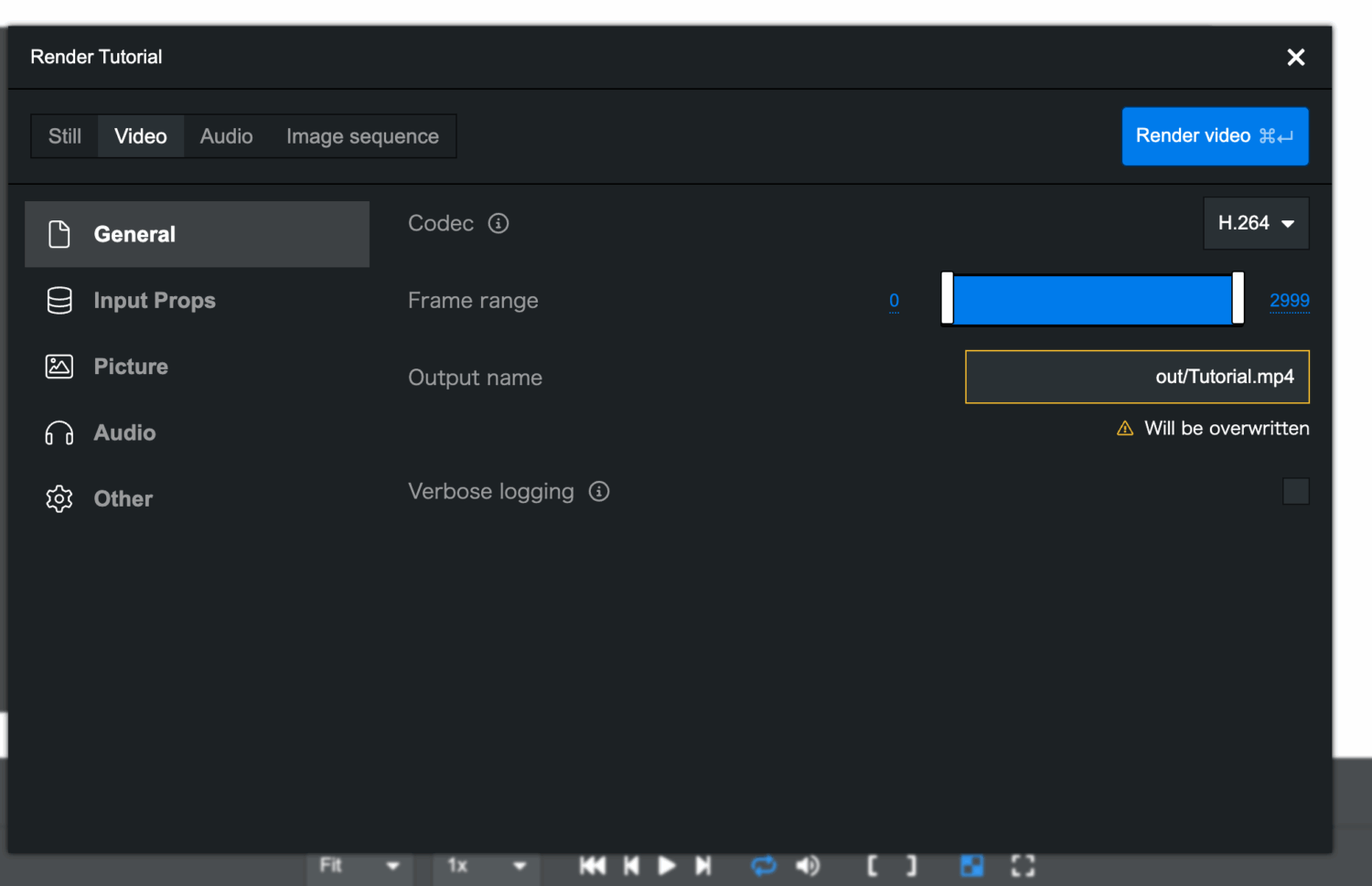
Task: Jump to the first frame using the rewind icon
Action: [x=592, y=866]
